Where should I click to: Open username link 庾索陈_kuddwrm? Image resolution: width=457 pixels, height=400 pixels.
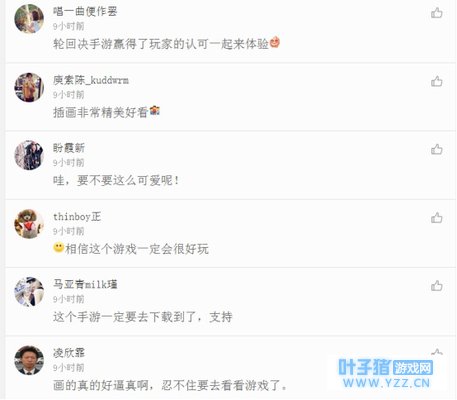(x=91, y=80)
